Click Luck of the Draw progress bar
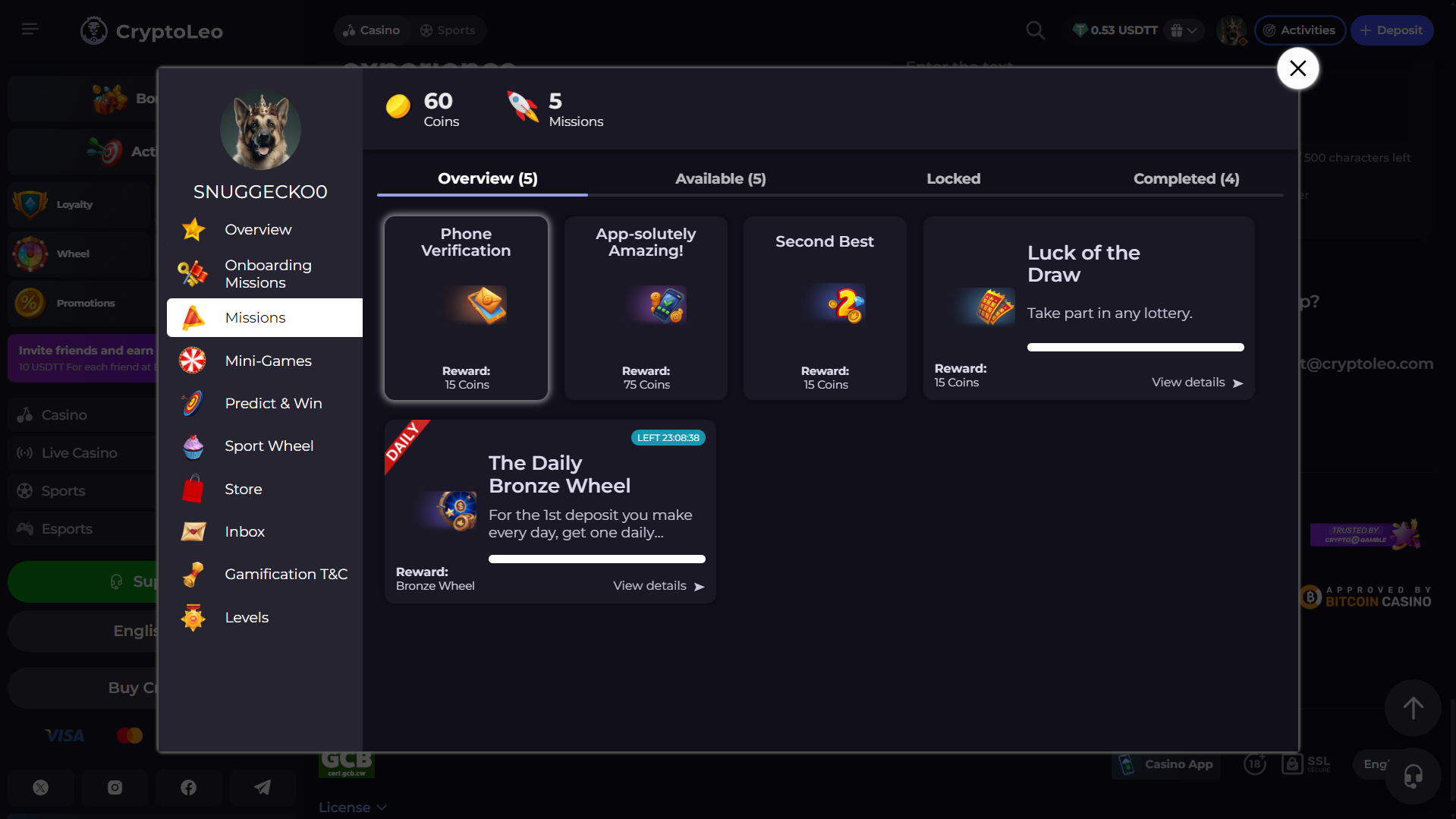Screen dimensions: 1456x819 pyautogui.click(x=1135, y=348)
